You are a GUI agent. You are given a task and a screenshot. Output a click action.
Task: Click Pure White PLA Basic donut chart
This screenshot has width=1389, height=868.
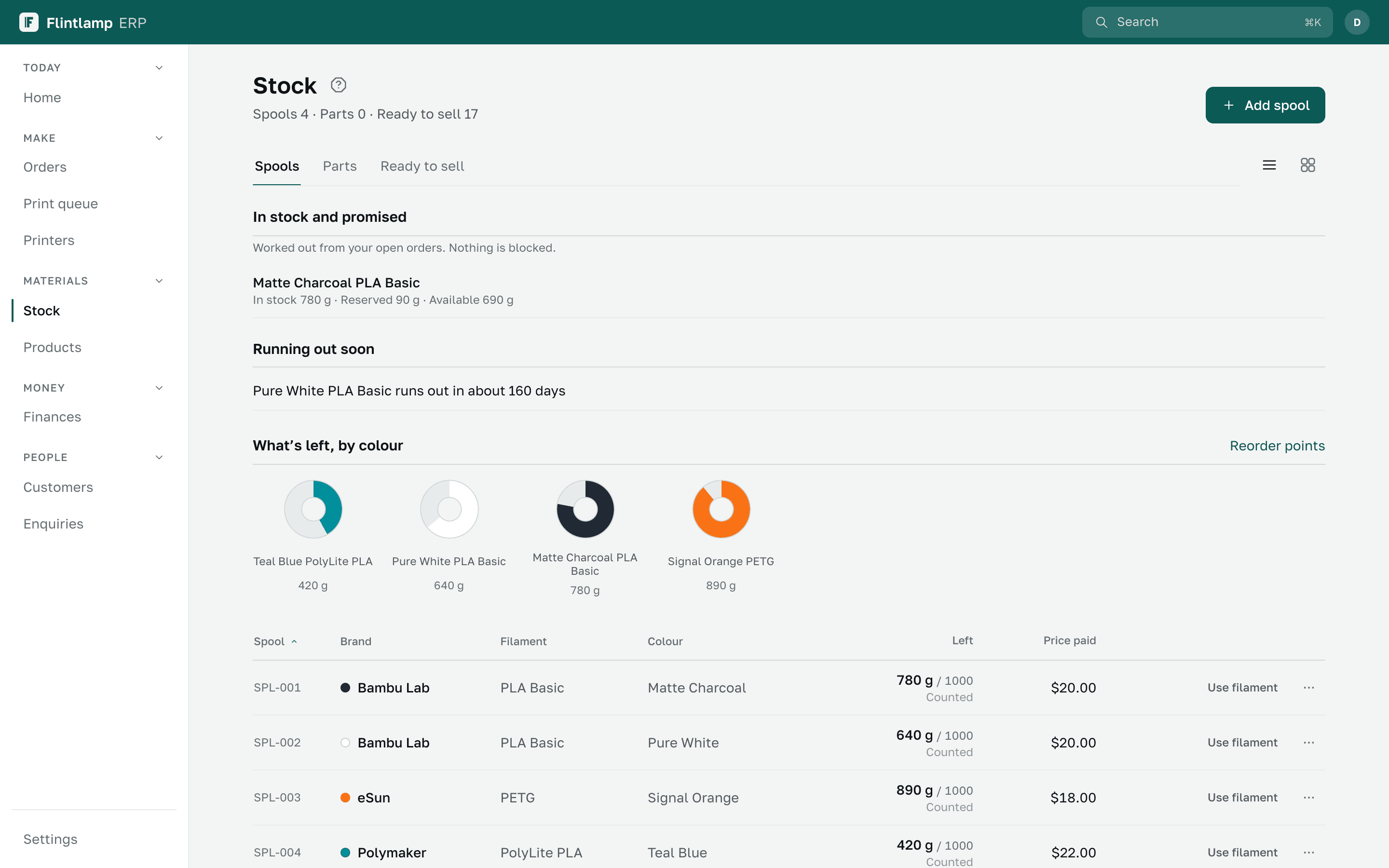pos(449,509)
